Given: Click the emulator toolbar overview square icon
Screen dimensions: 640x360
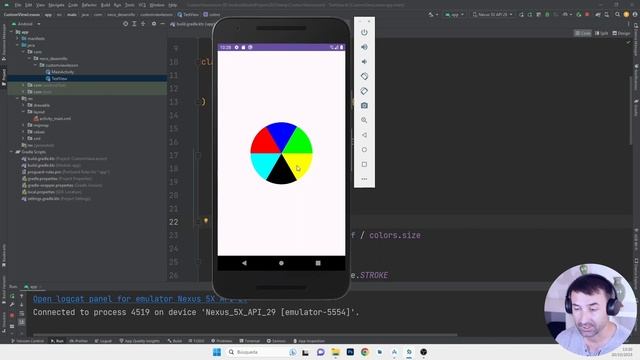Looking at the screenshot, I should 364,164.
